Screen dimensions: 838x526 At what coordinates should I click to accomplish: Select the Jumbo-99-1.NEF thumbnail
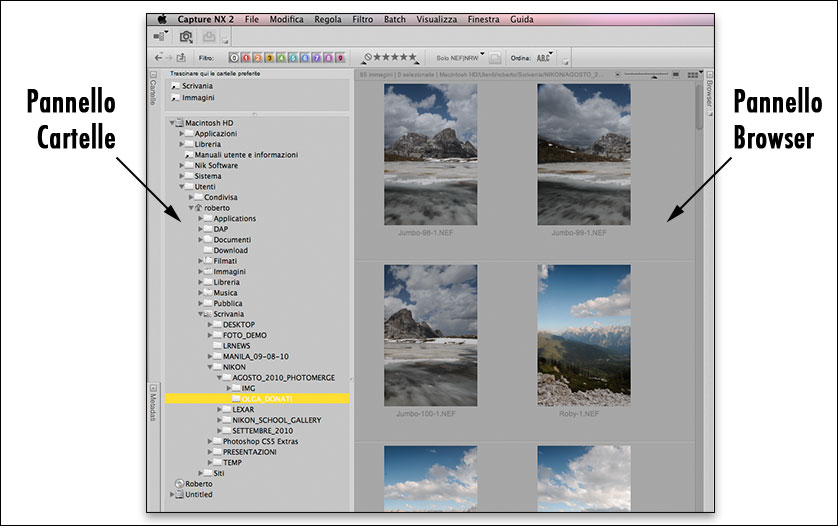tap(584, 154)
